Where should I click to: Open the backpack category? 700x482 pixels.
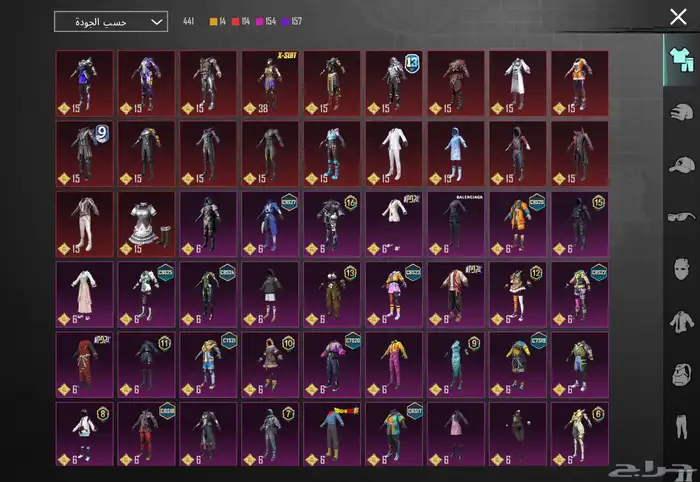[679, 376]
